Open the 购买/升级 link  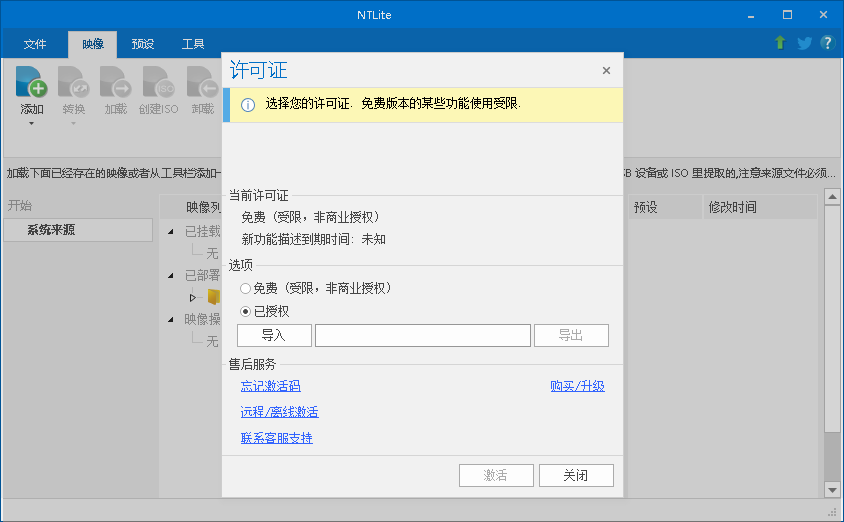577,386
